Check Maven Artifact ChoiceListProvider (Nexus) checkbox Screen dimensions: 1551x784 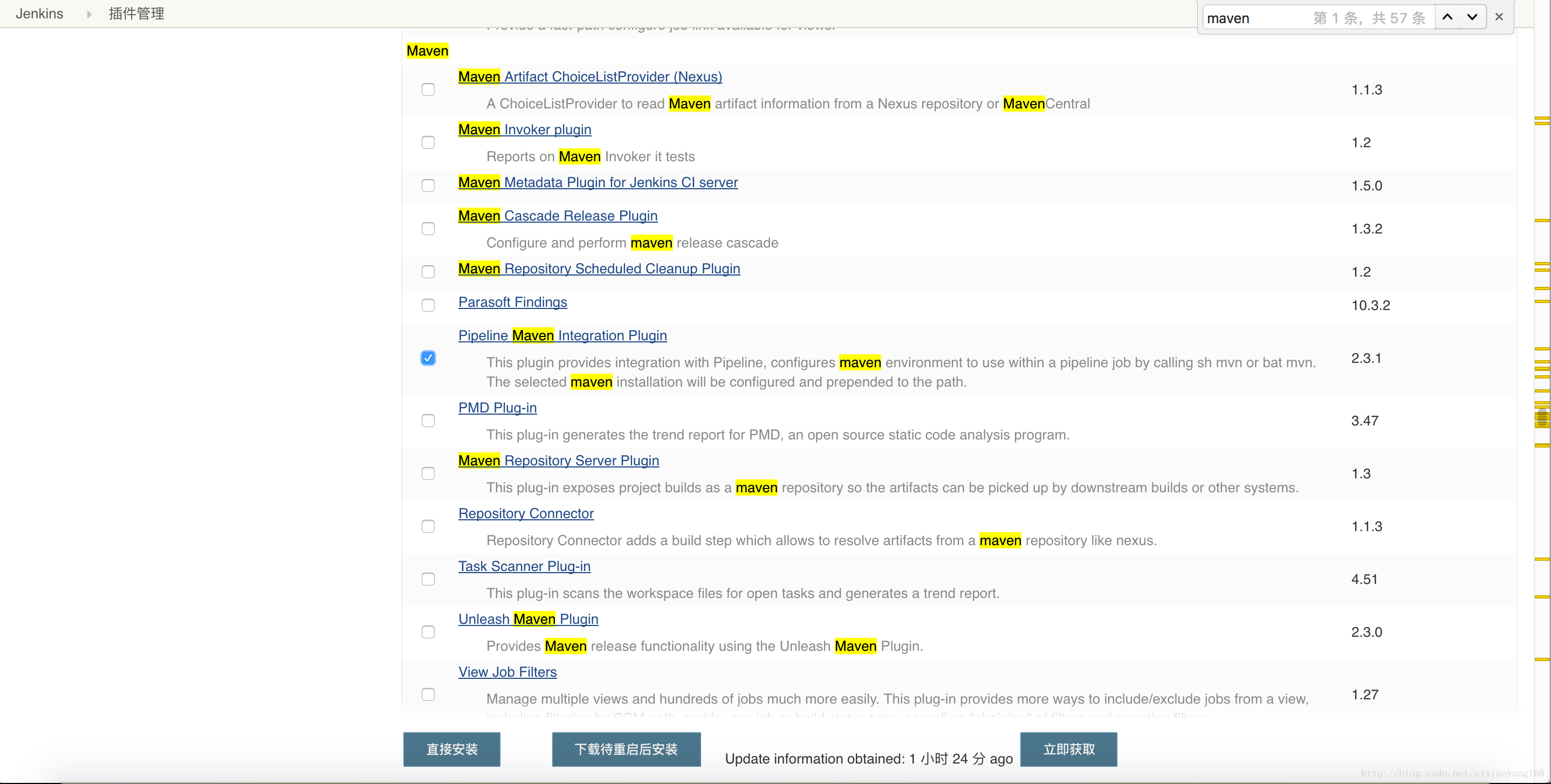click(428, 90)
